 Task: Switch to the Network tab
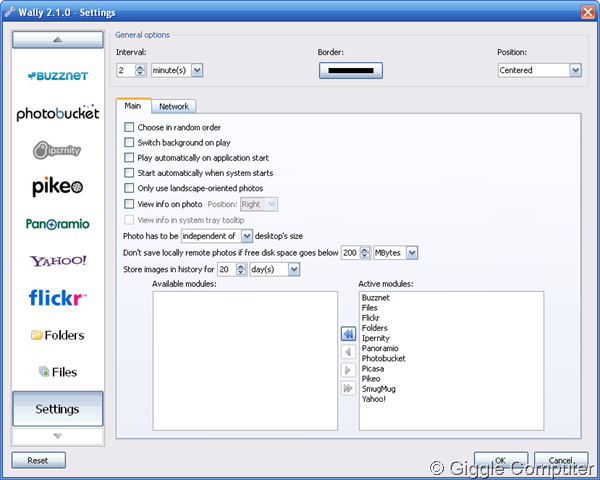pos(174,106)
